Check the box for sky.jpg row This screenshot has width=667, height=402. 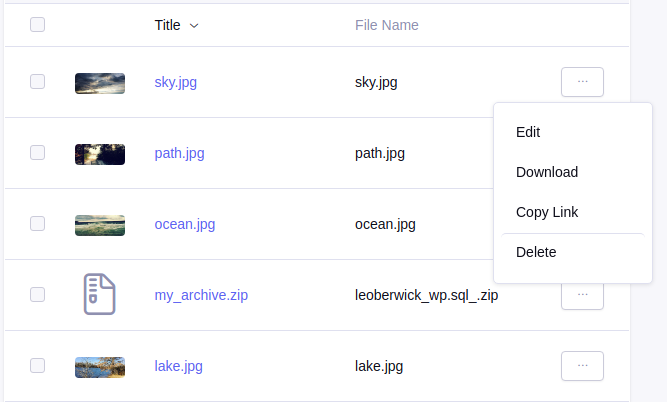pyautogui.click(x=37, y=81)
